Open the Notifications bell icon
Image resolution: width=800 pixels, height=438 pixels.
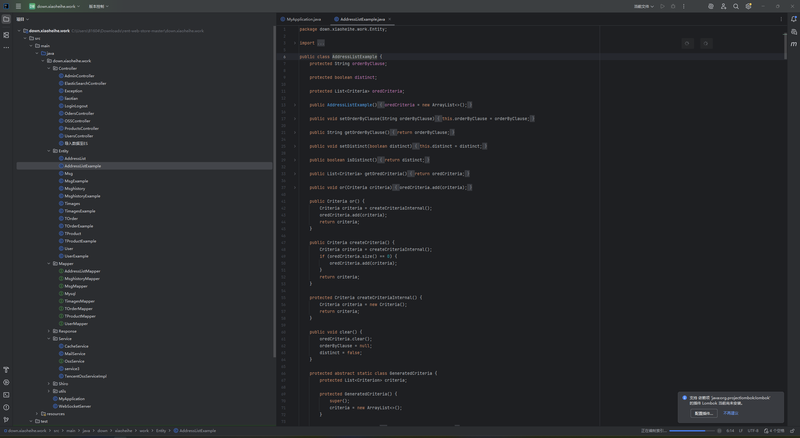click(794, 19)
